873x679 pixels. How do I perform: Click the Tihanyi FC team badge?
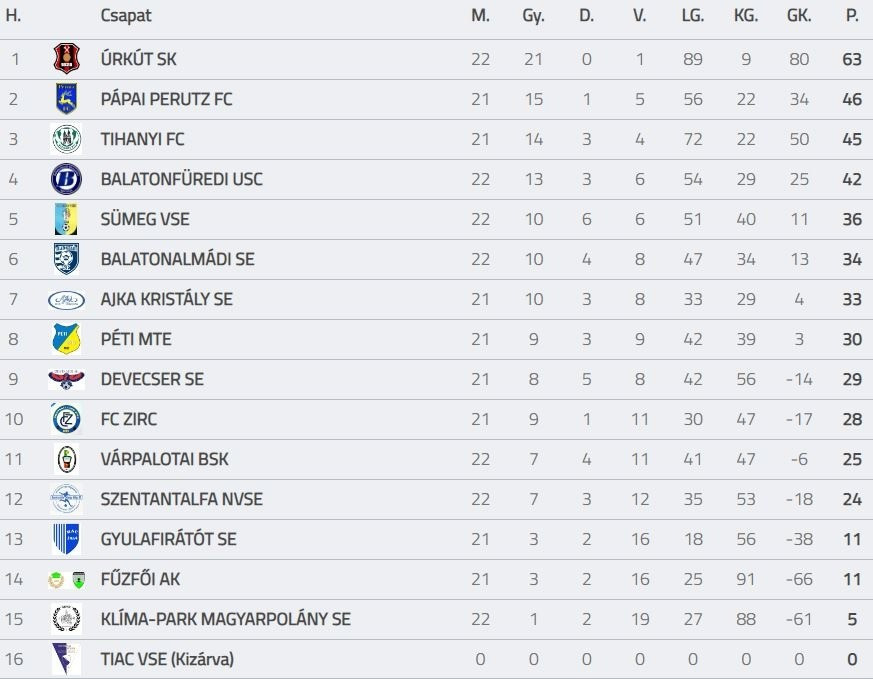(66, 140)
